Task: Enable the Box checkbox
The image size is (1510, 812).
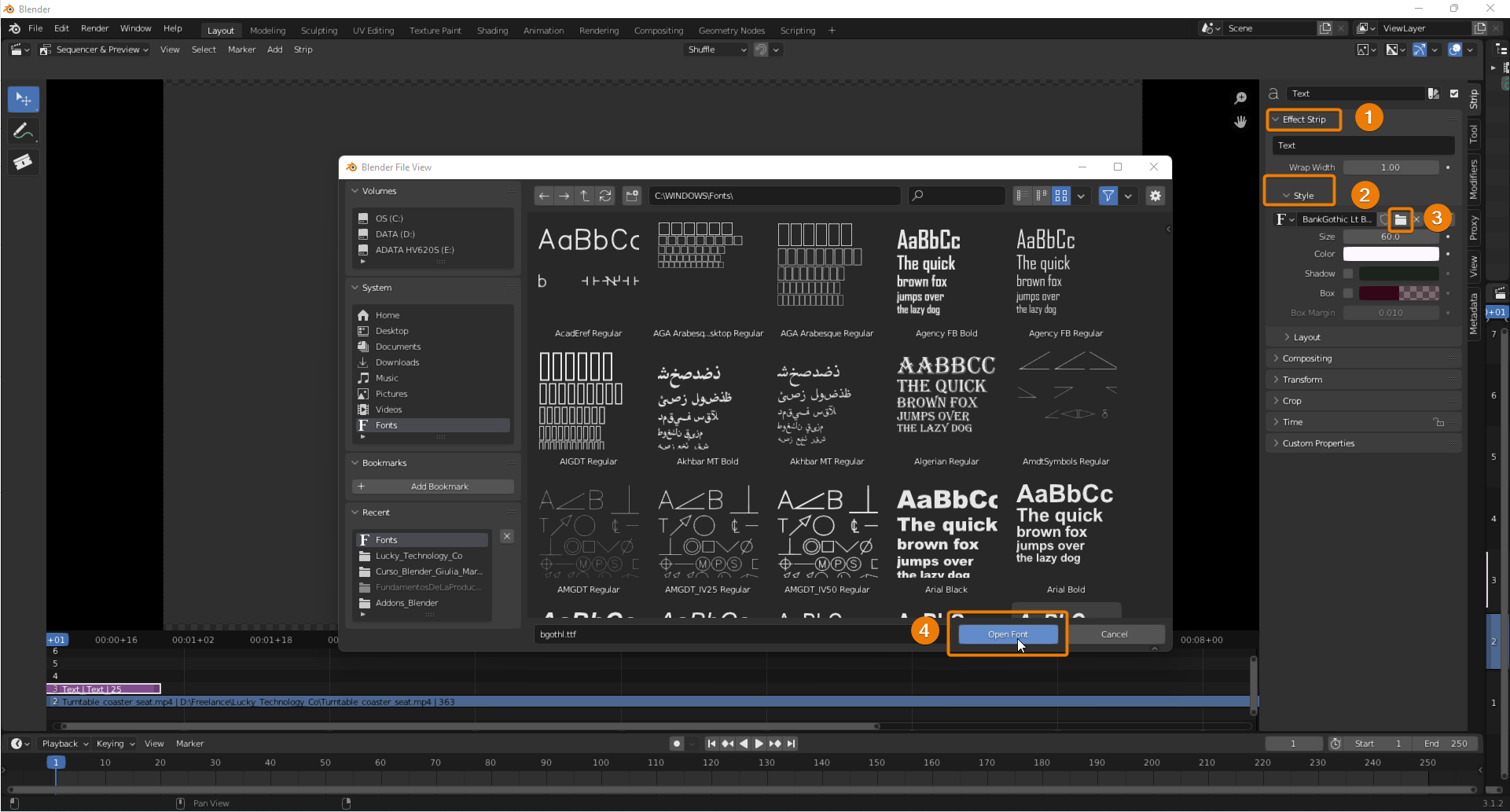Action: [x=1348, y=293]
